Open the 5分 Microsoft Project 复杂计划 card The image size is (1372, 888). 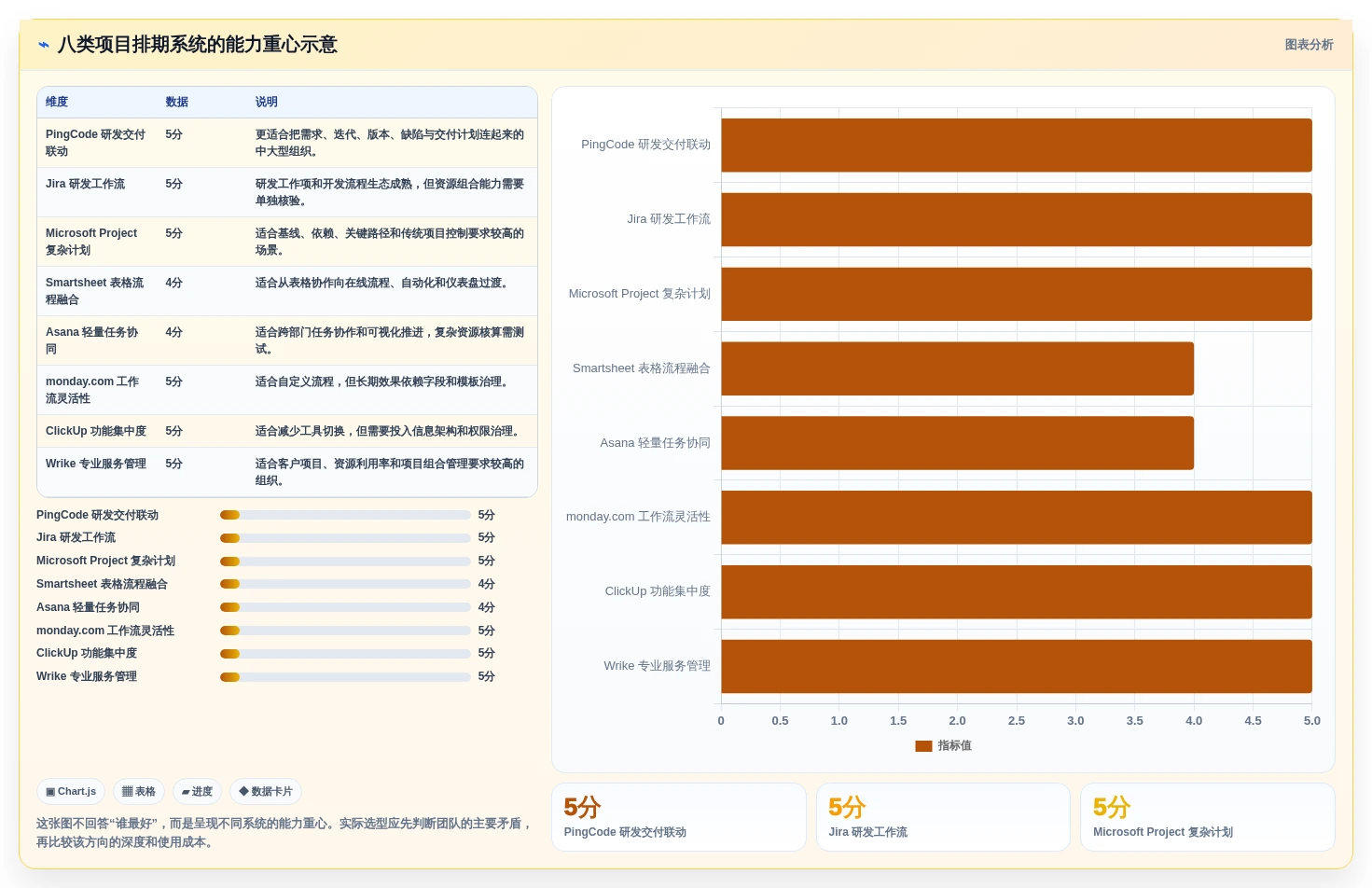tap(1208, 817)
